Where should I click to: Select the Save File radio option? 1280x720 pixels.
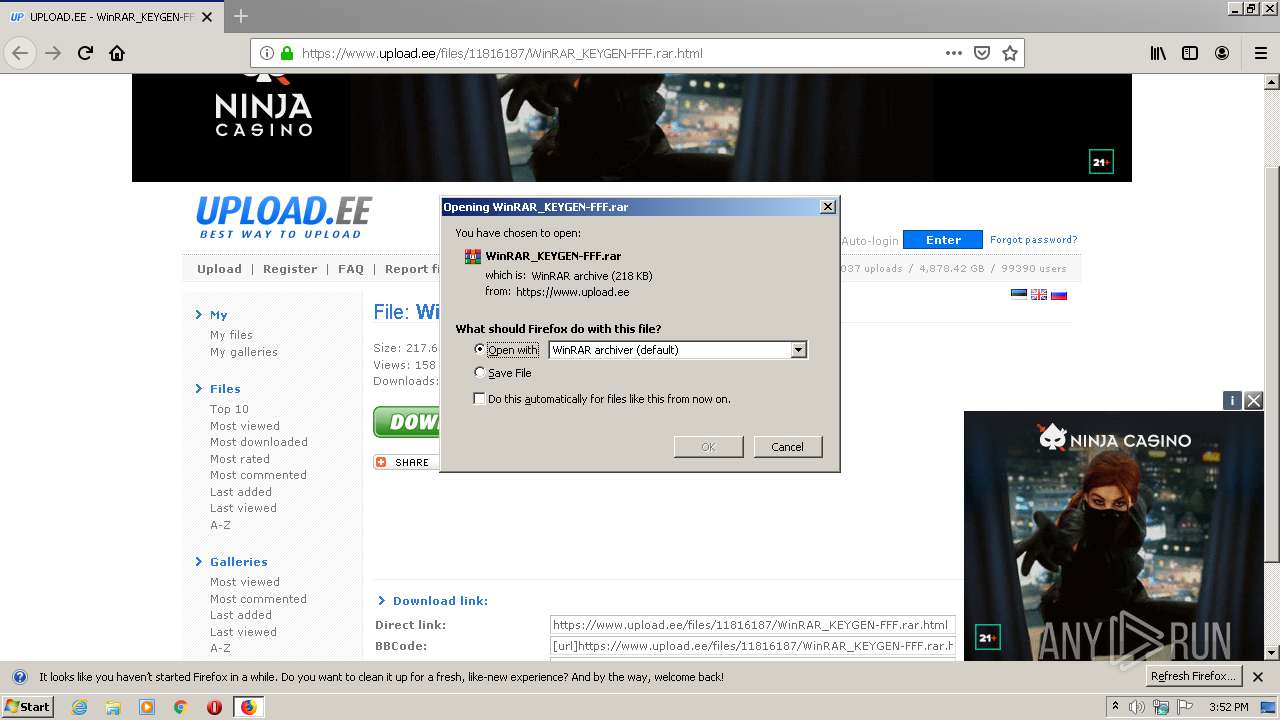pyautogui.click(x=480, y=372)
